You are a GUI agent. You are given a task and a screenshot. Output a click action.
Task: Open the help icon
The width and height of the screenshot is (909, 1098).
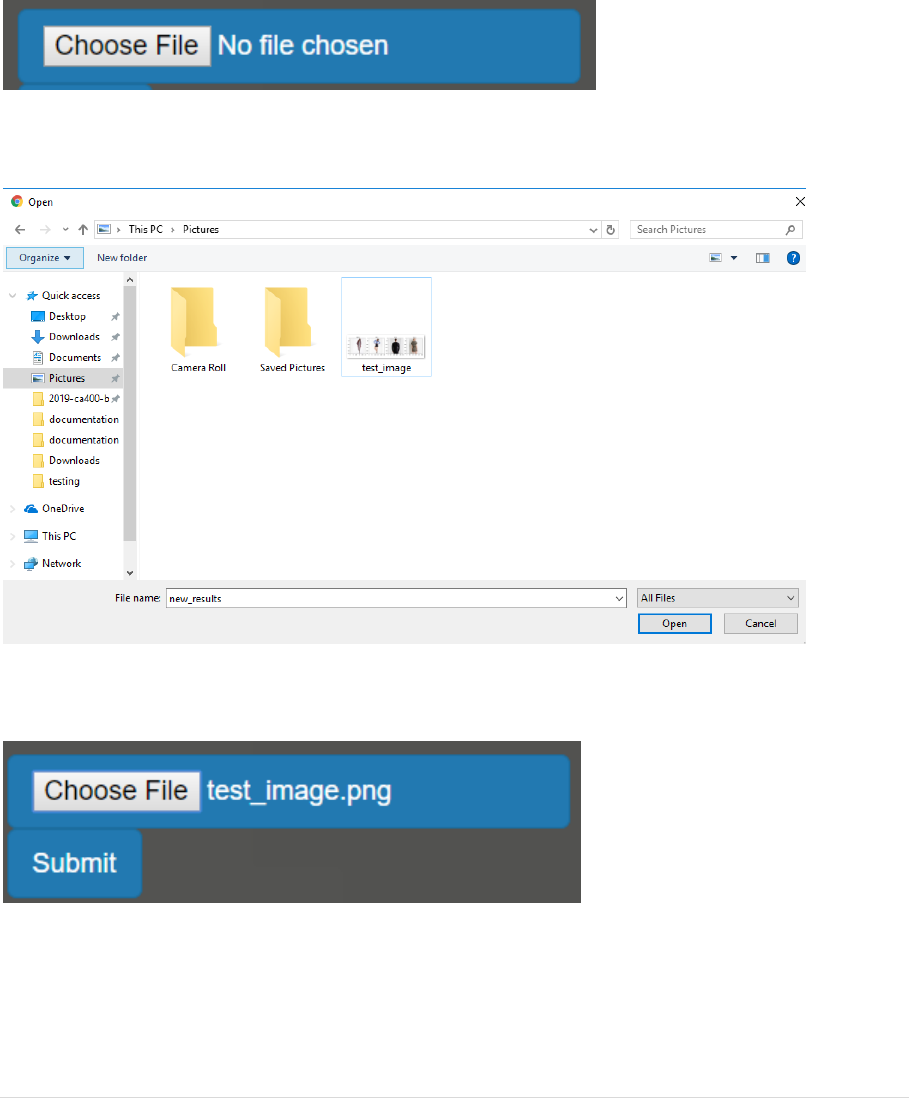[793, 258]
